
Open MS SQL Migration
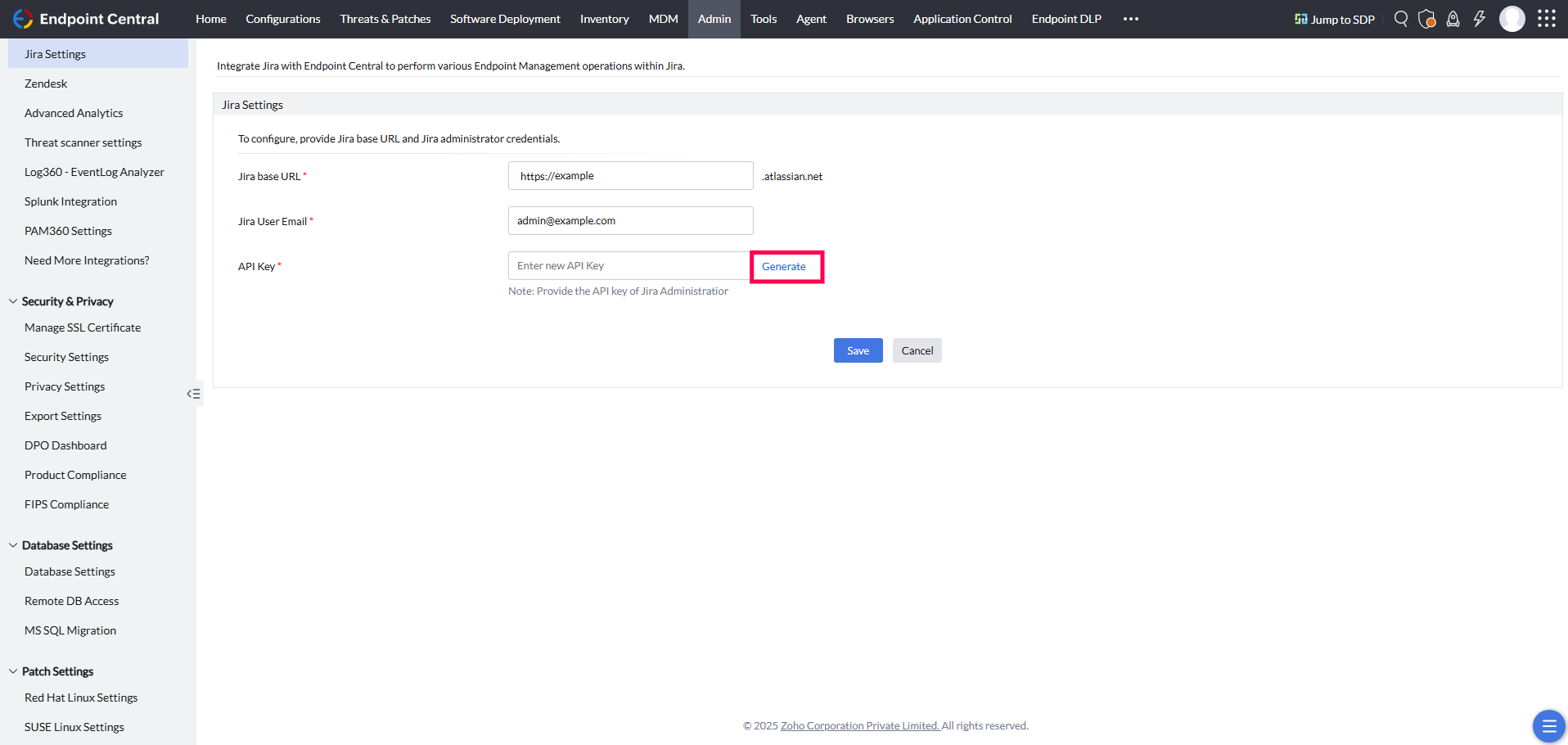coord(70,630)
